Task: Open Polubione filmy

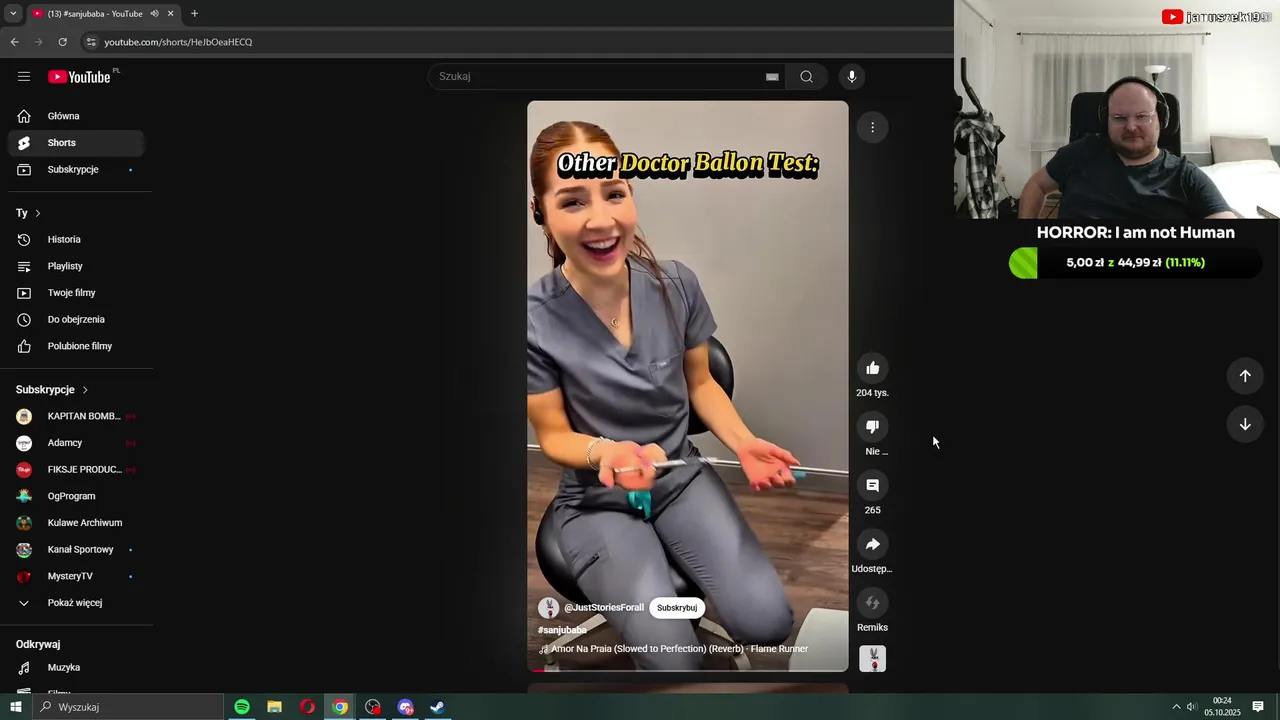Action: click(76, 346)
